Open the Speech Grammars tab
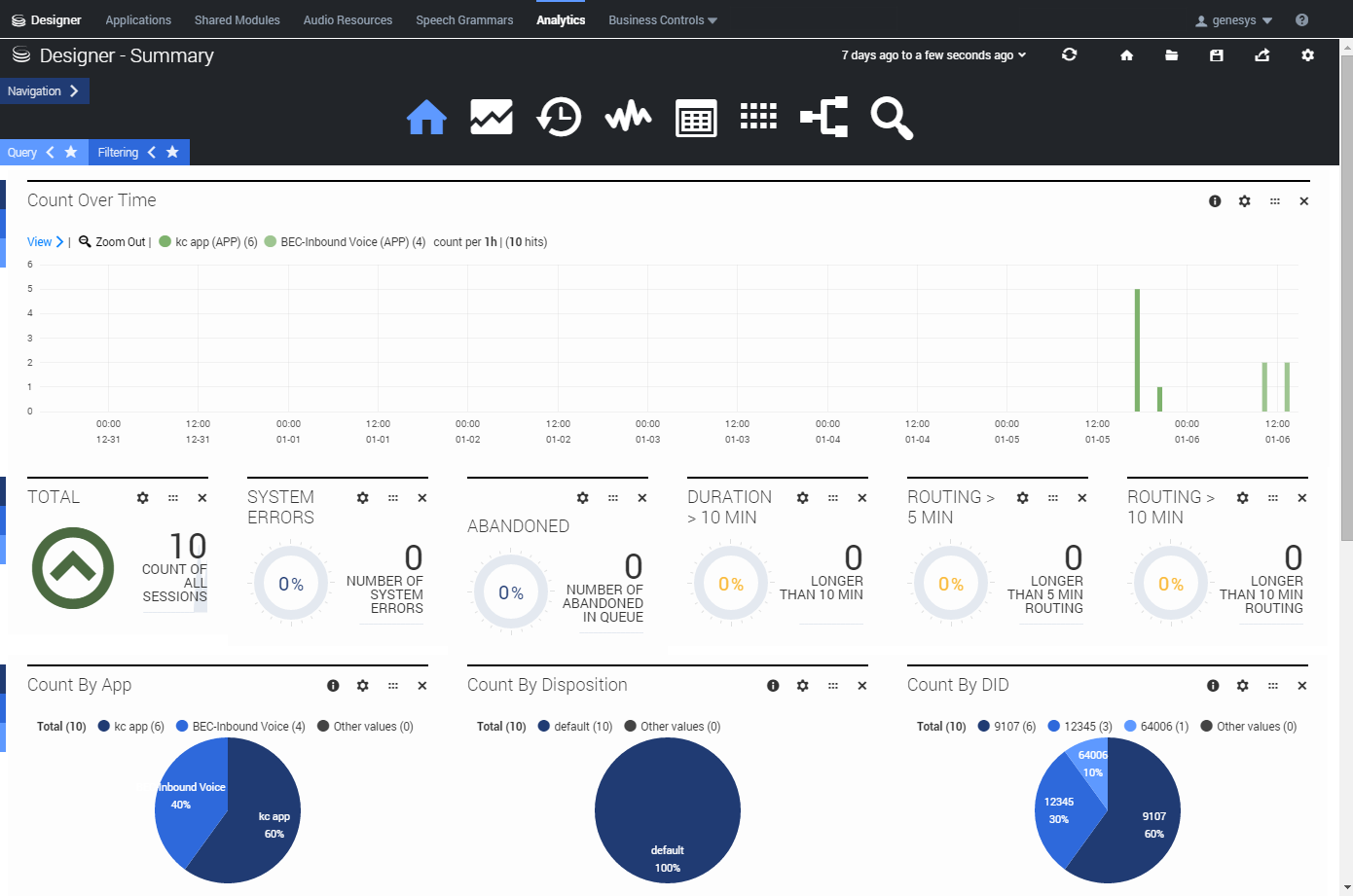The width and height of the screenshot is (1353, 896). point(464,20)
